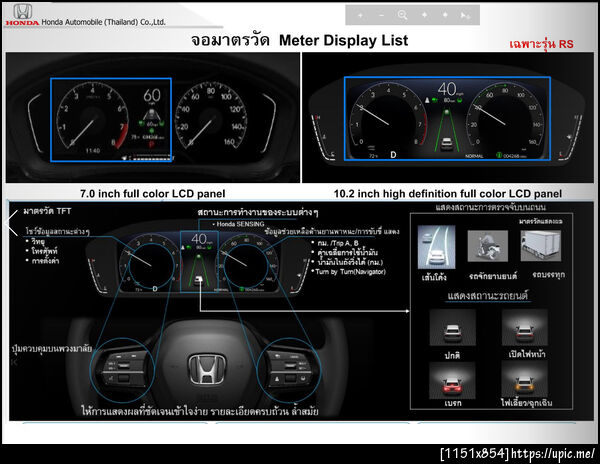Screen dimensions: 600x464
Task: Click the braking car status thumbnail
Action: tap(452, 380)
